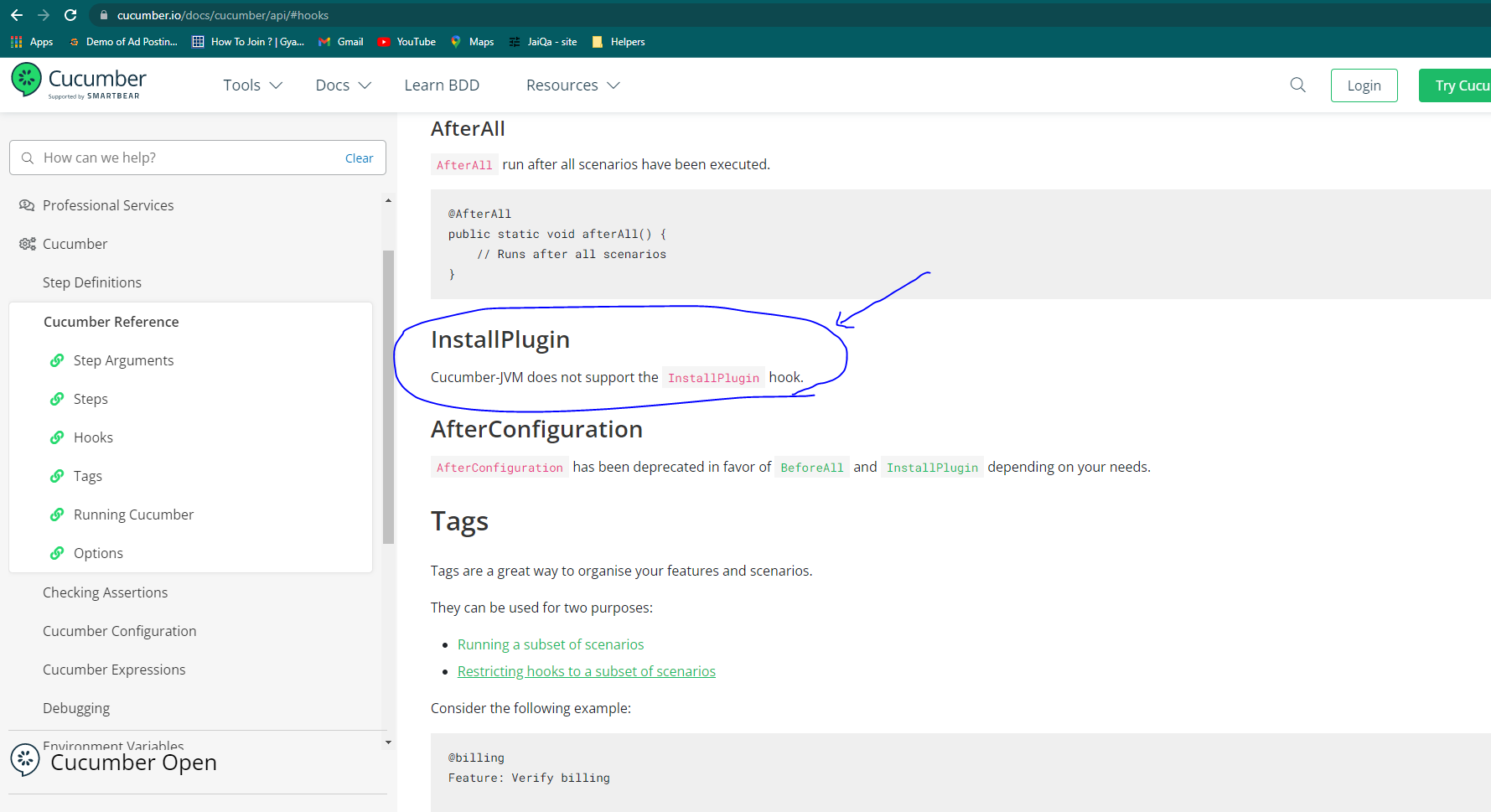Screen dimensions: 1491x812
Task: Open the JaiQa - site bookmark
Action: coord(543,42)
